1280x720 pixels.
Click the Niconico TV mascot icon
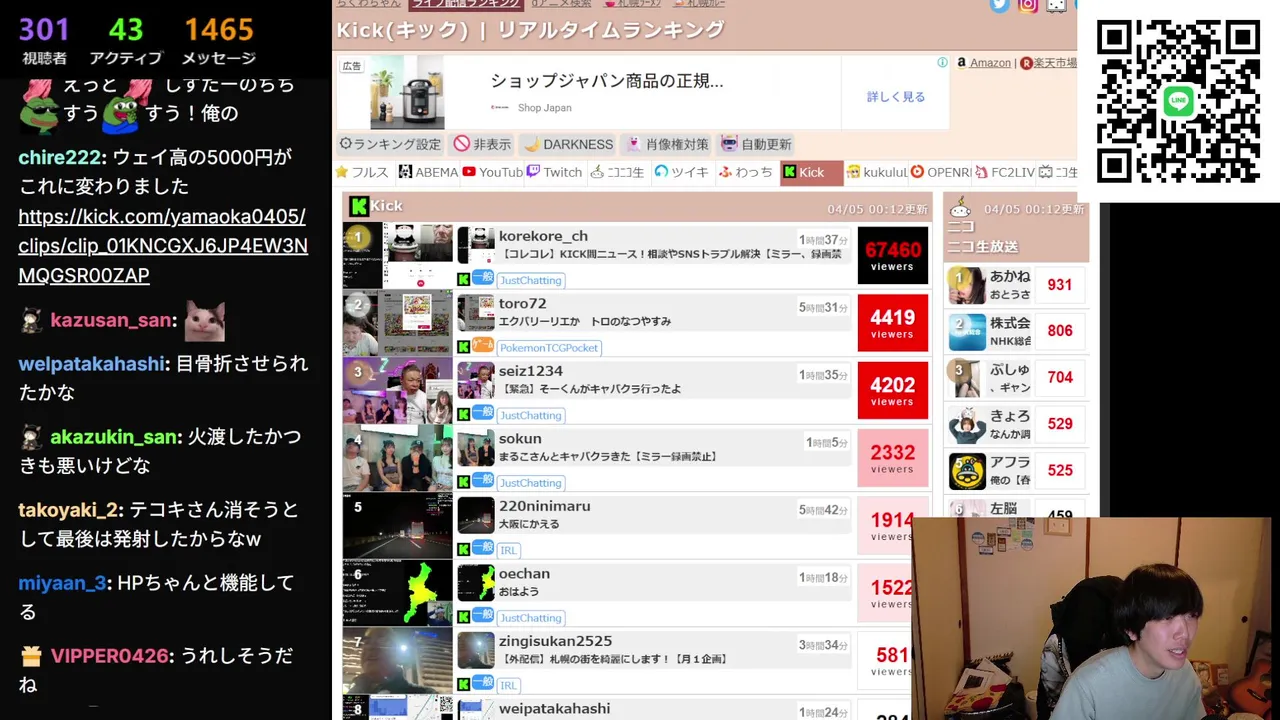(x=960, y=208)
